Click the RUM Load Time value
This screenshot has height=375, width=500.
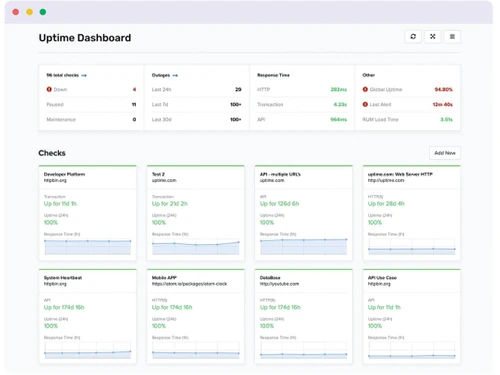pyautogui.click(x=446, y=119)
